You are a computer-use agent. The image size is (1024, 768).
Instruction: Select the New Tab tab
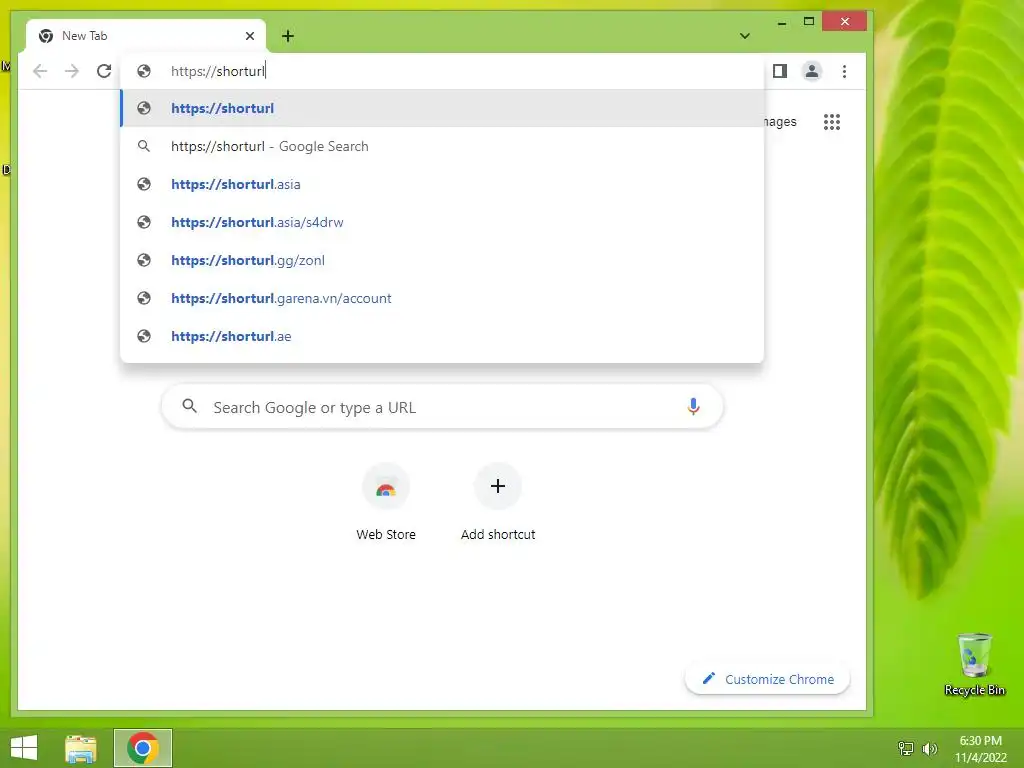click(146, 36)
